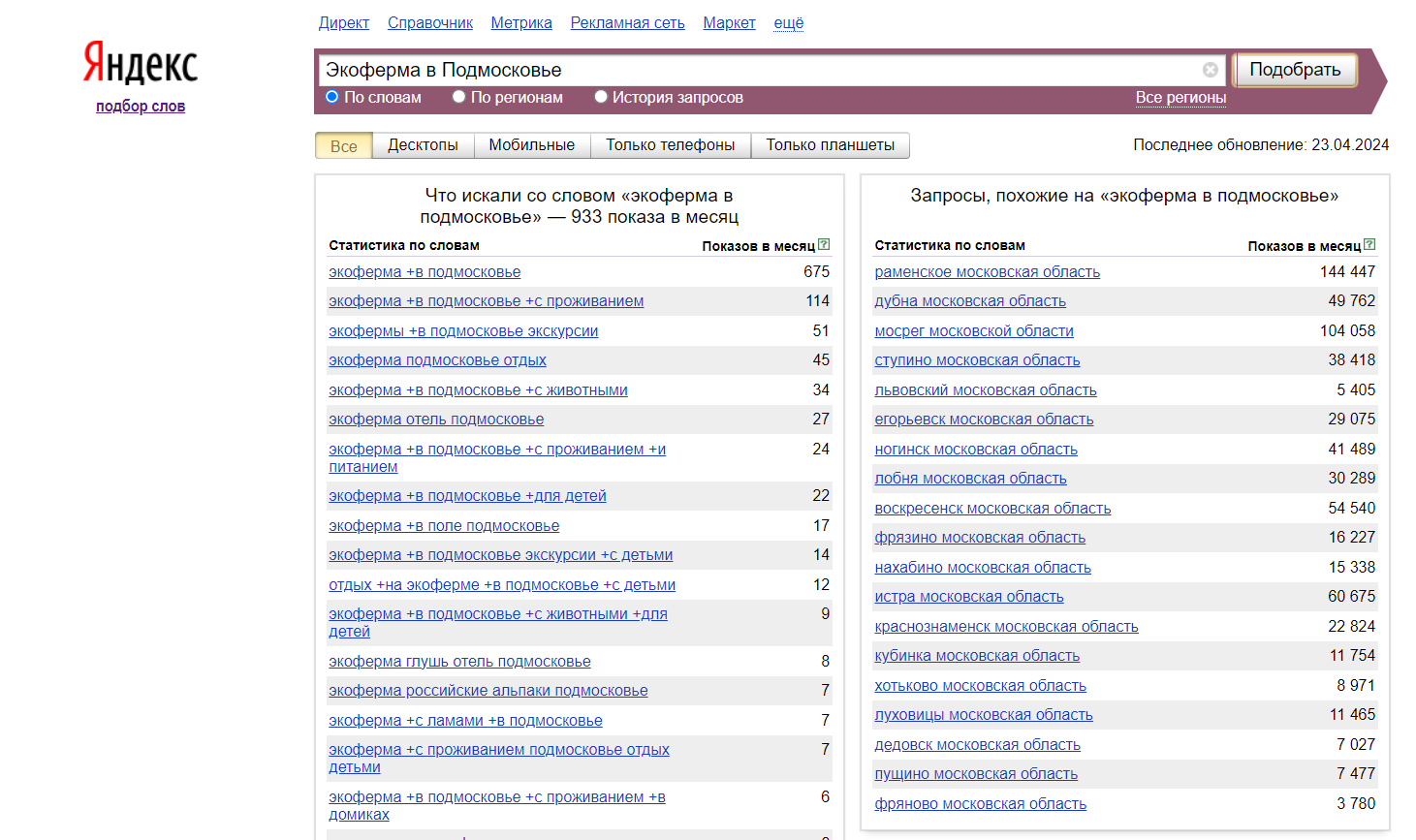Open the 'подбор слов' link under the logo
This screenshot has width=1416, height=840.
tap(141, 106)
